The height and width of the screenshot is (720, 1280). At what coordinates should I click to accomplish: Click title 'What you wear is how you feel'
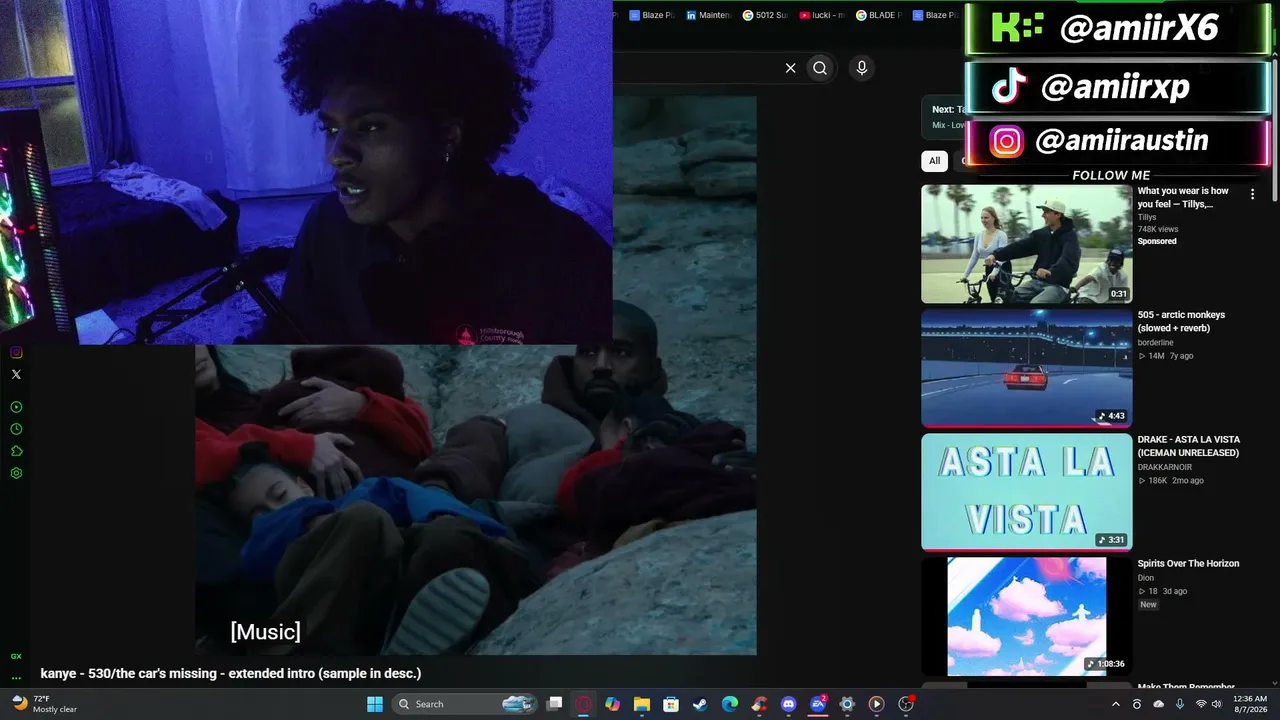[x=1183, y=197]
